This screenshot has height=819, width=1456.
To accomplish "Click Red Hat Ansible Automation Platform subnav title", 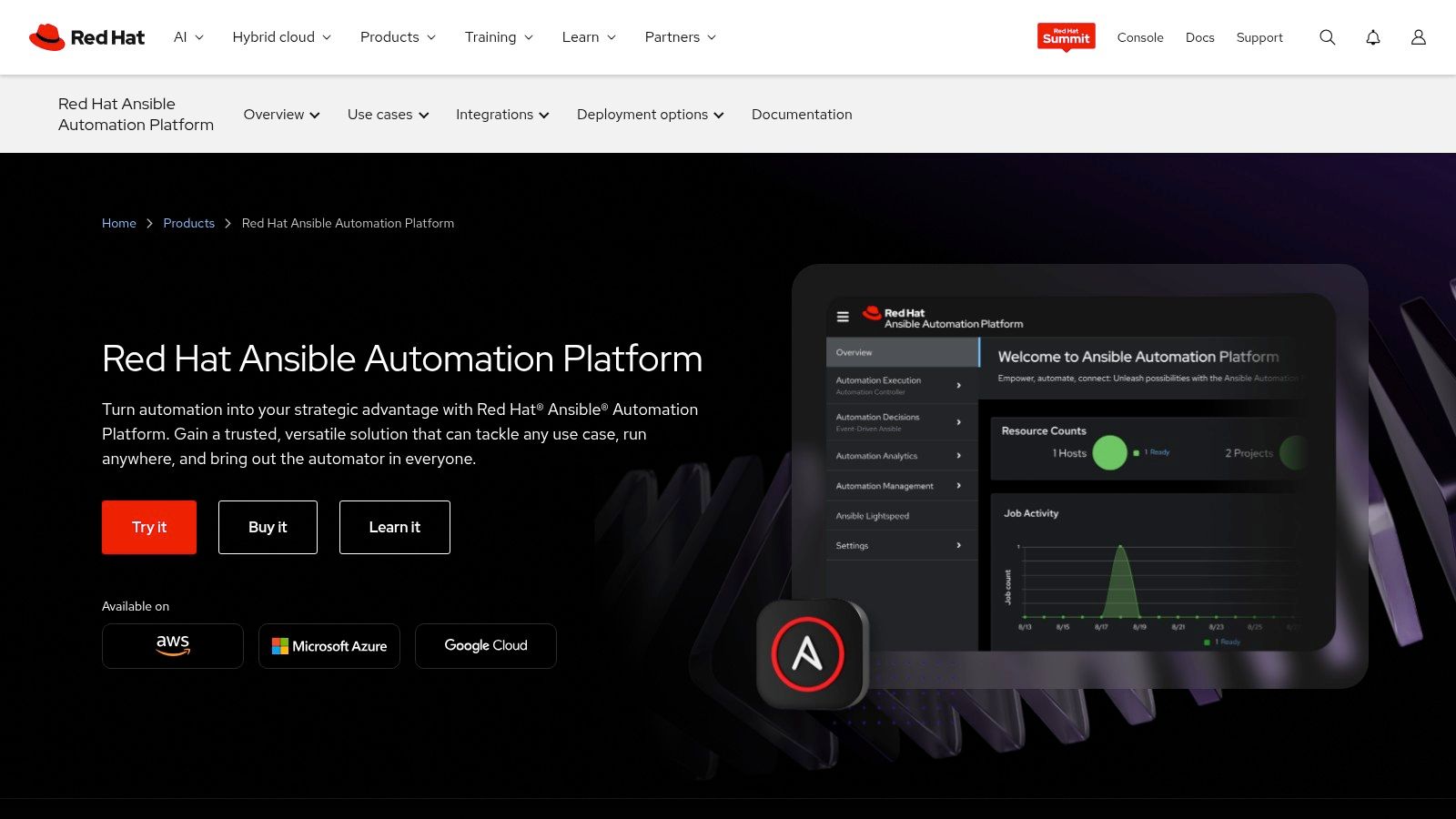I will point(136,115).
